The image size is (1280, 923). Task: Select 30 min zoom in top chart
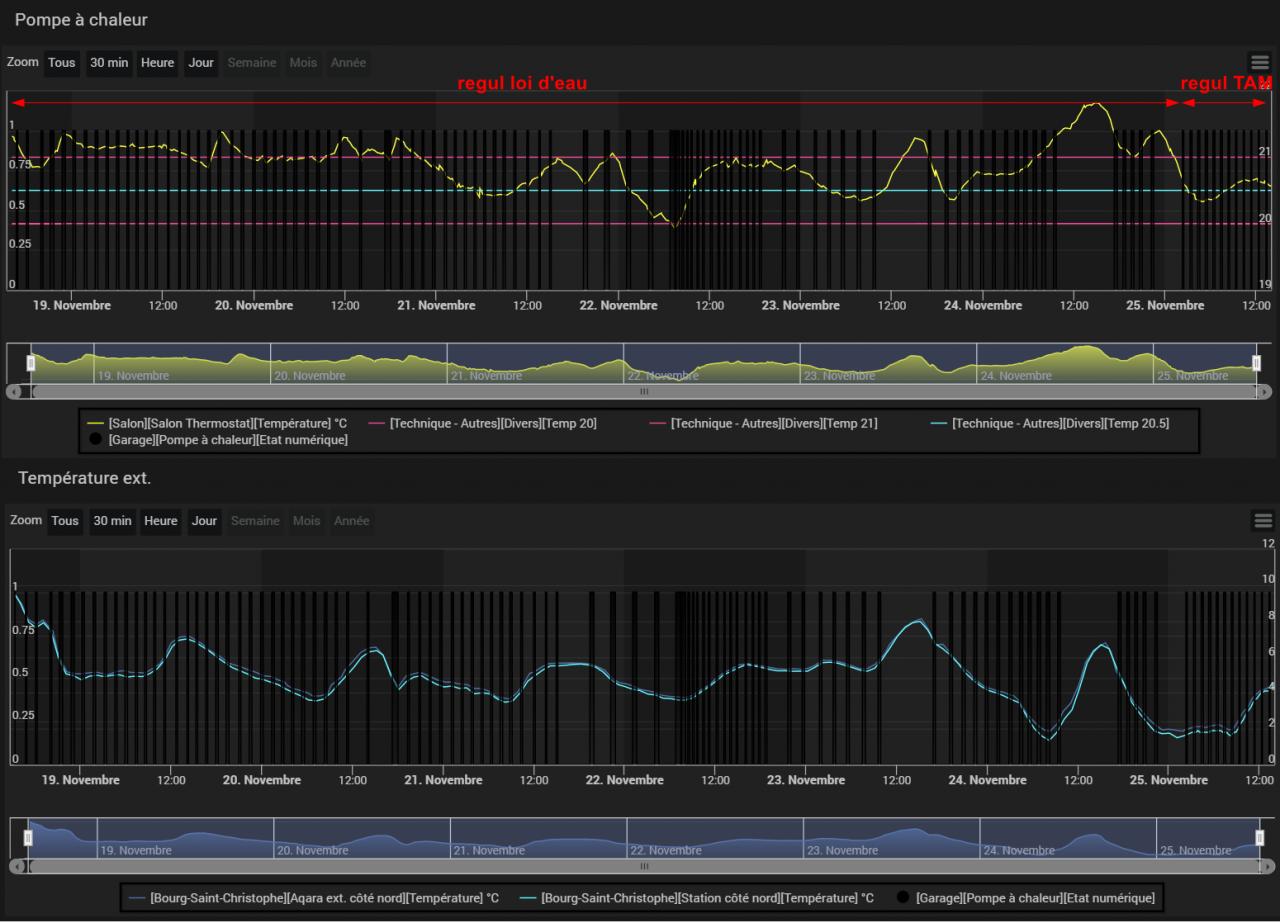(x=109, y=62)
